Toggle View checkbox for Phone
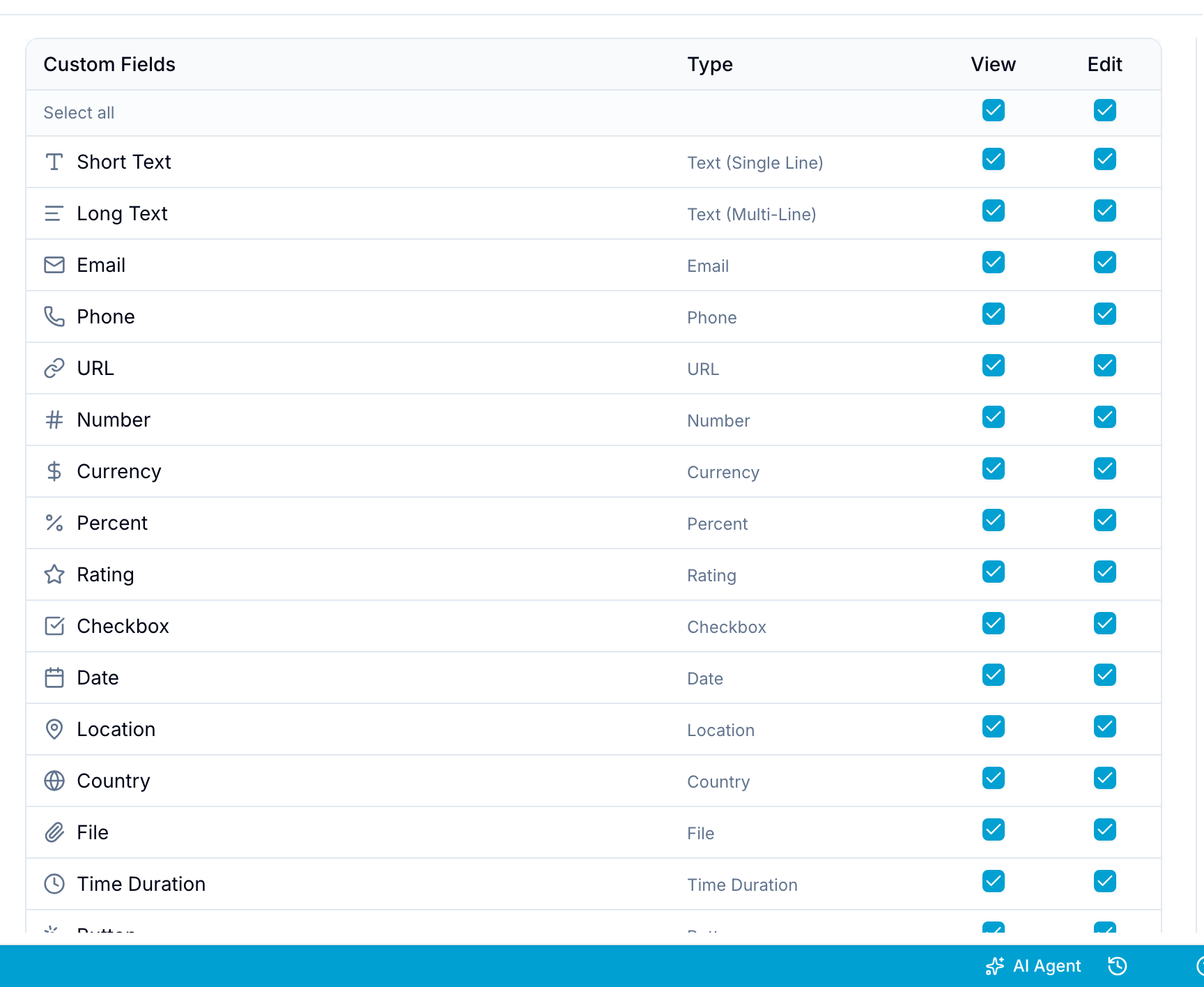 994,314
